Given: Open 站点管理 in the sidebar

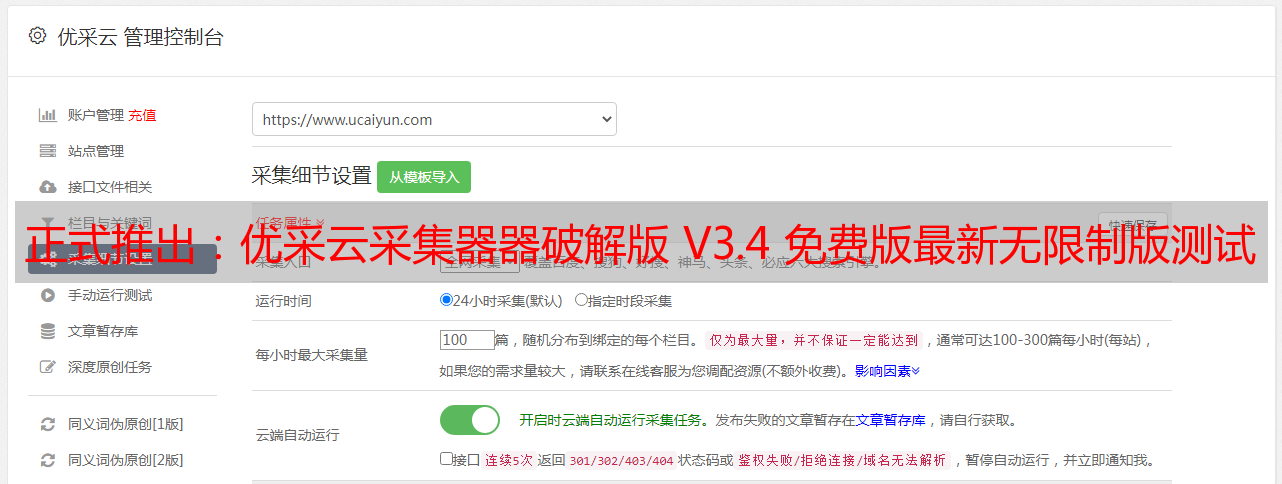Looking at the screenshot, I should tap(96, 151).
